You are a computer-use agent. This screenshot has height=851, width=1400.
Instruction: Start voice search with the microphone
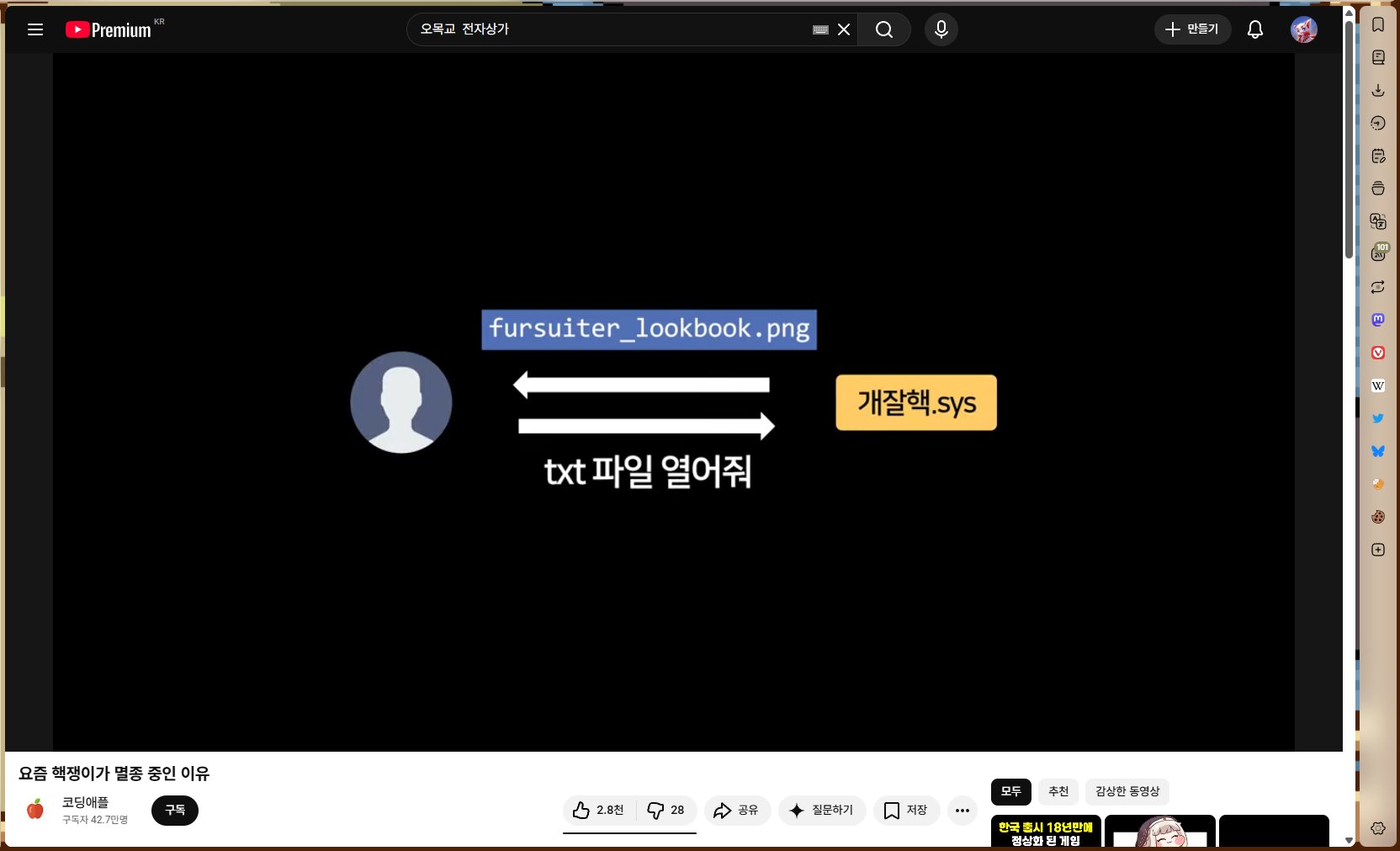click(x=941, y=29)
